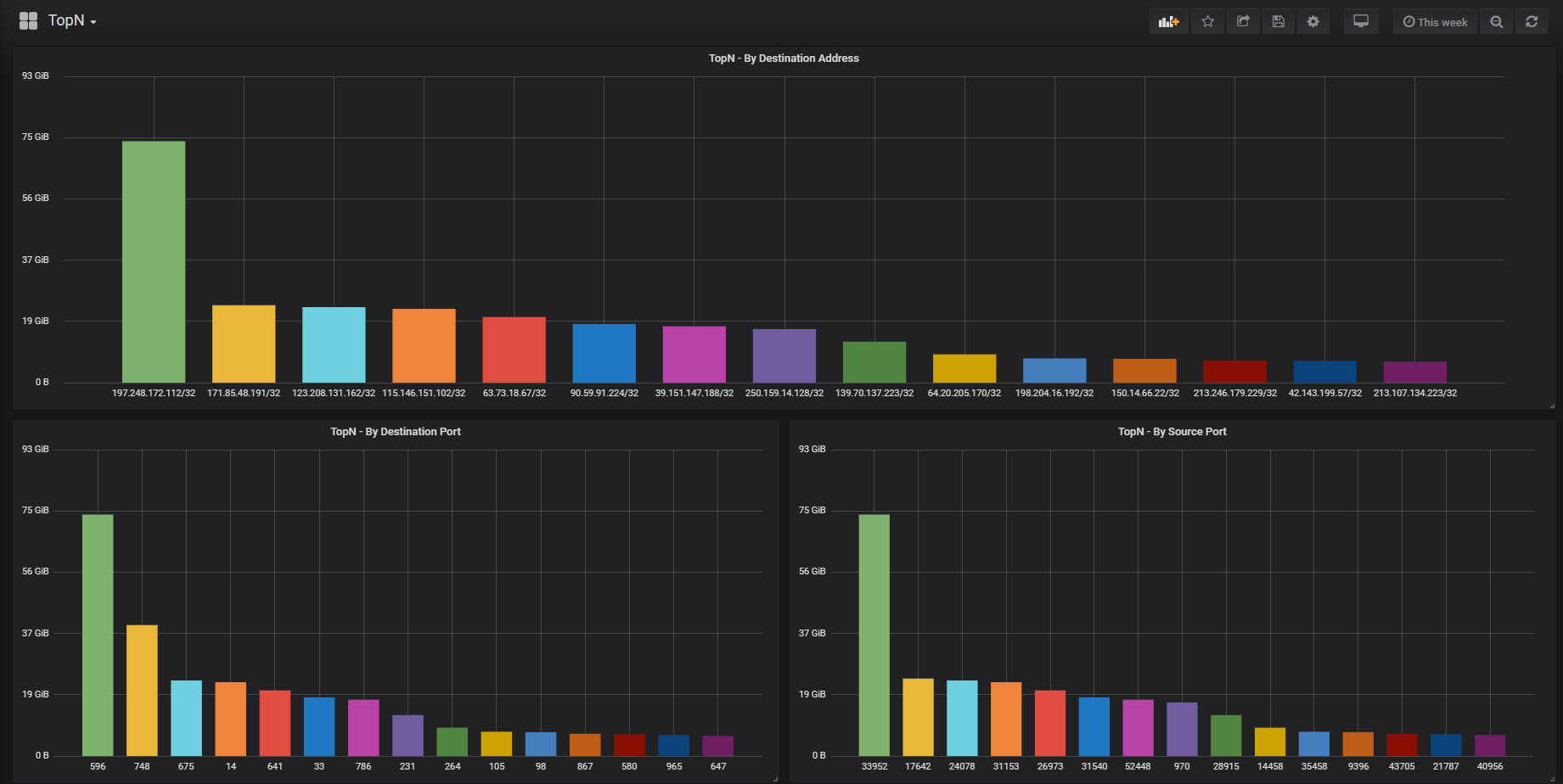Refresh the dashboard with the circular arrows icon
The height and width of the screenshot is (784, 1563).
tap(1532, 21)
